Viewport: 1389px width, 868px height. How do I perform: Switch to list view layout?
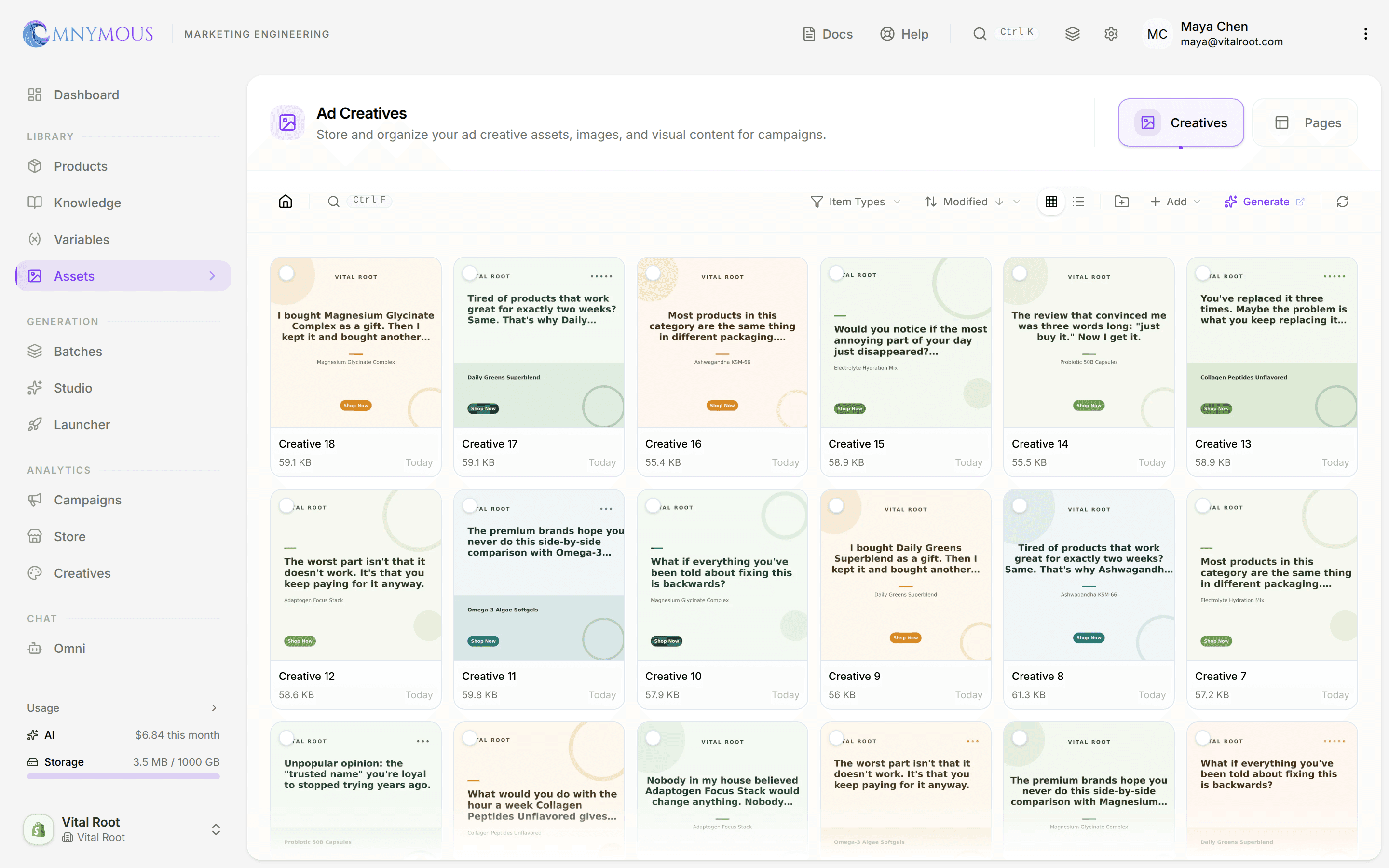(1078, 202)
